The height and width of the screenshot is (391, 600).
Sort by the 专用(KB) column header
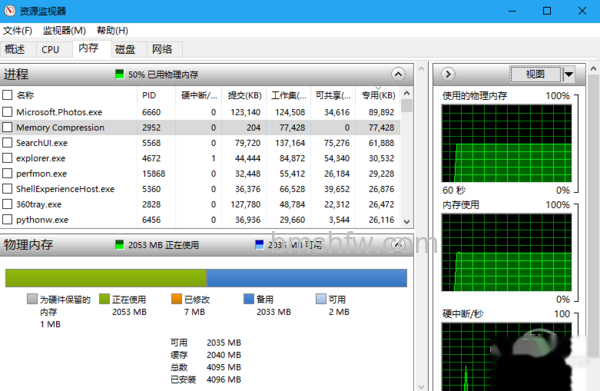378,95
